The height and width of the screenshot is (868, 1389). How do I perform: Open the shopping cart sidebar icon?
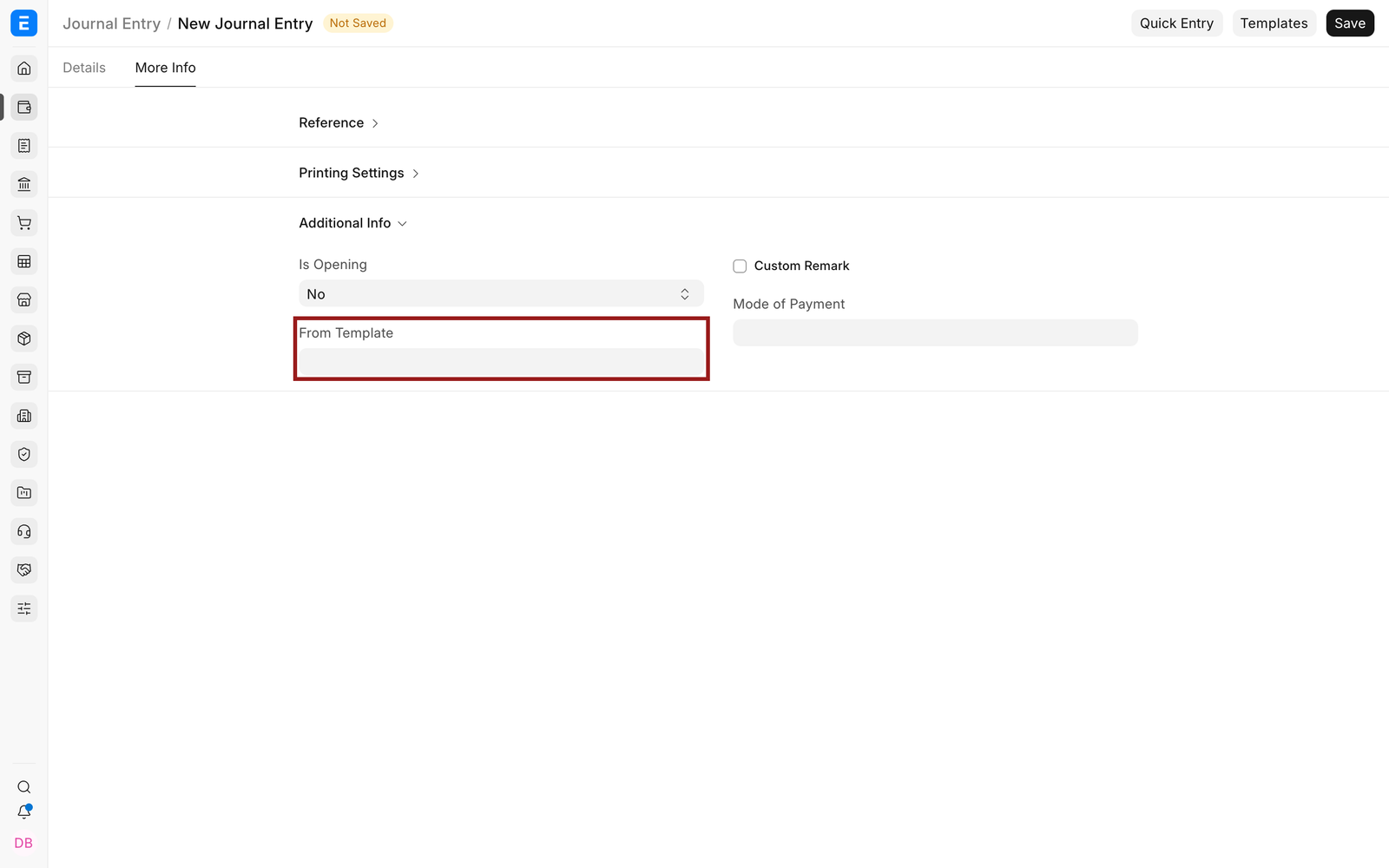pyautogui.click(x=24, y=223)
